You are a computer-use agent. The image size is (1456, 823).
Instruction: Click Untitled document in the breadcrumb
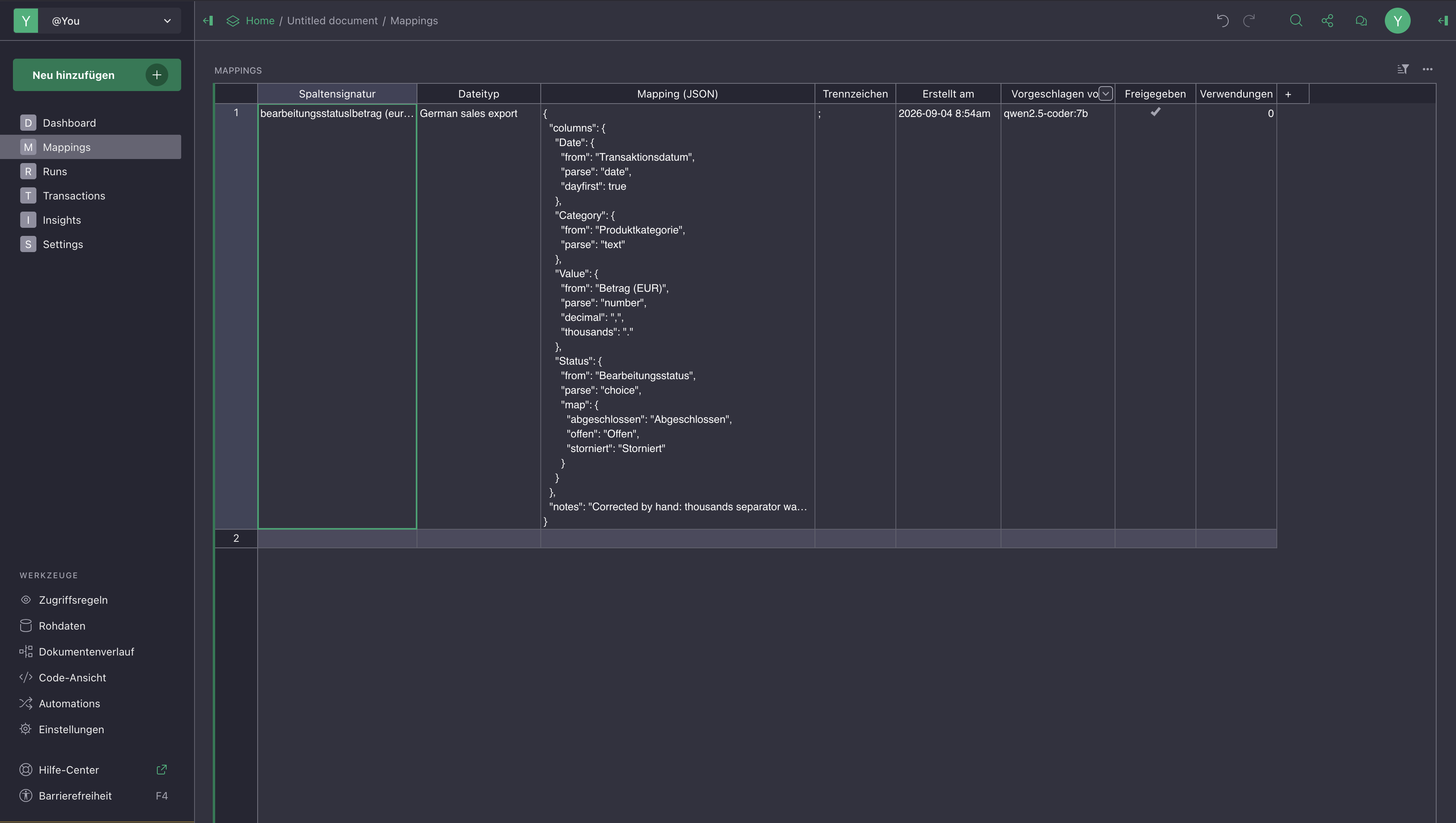pos(332,21)
